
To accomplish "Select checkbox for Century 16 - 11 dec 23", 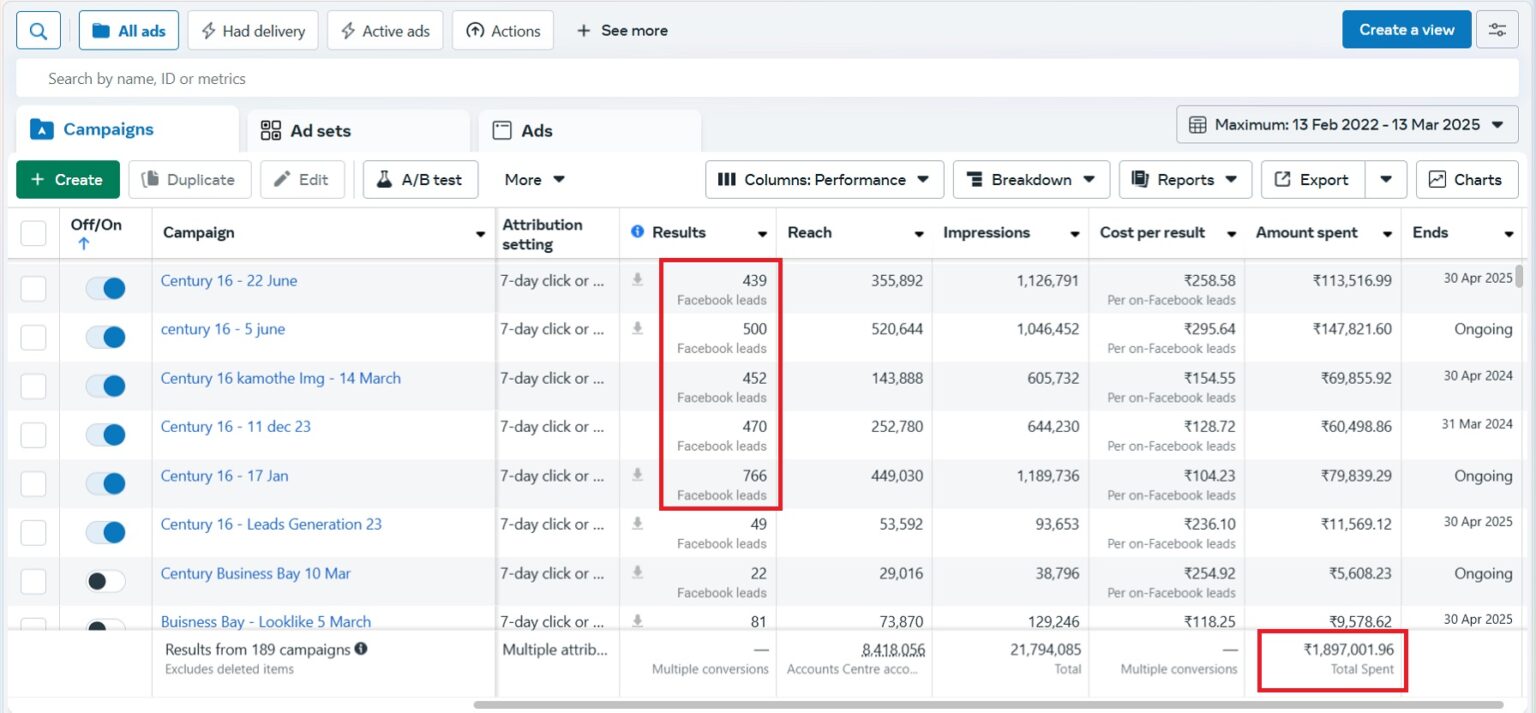I will point(34,435).
